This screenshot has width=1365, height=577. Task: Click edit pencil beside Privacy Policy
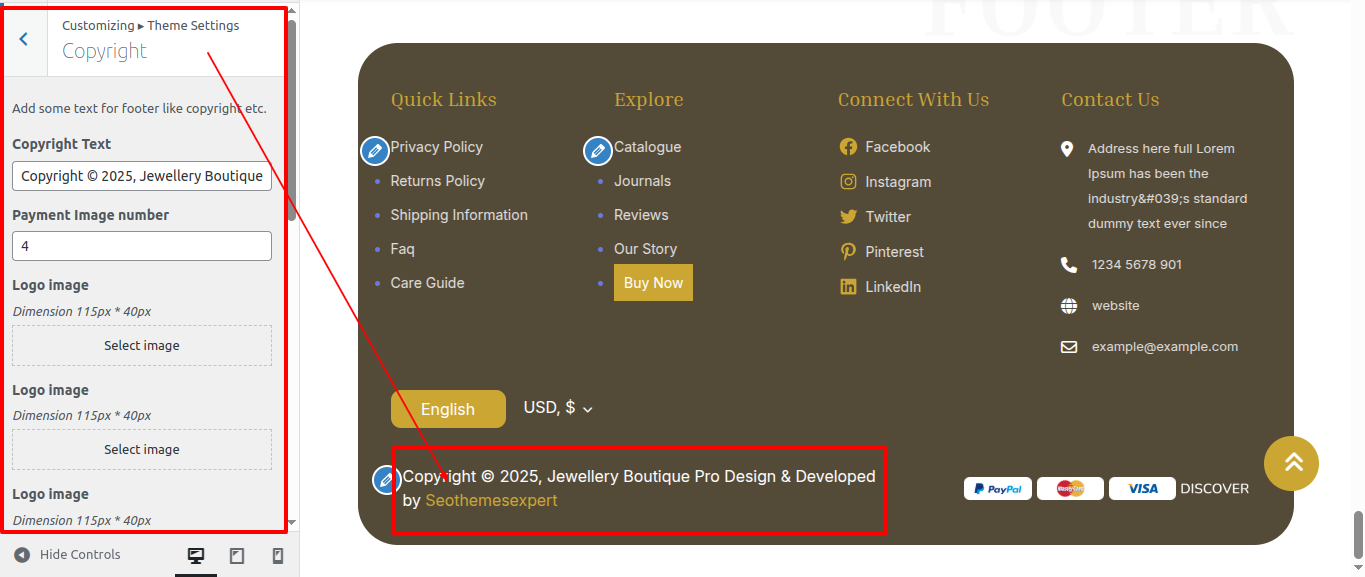click(375, 151)
